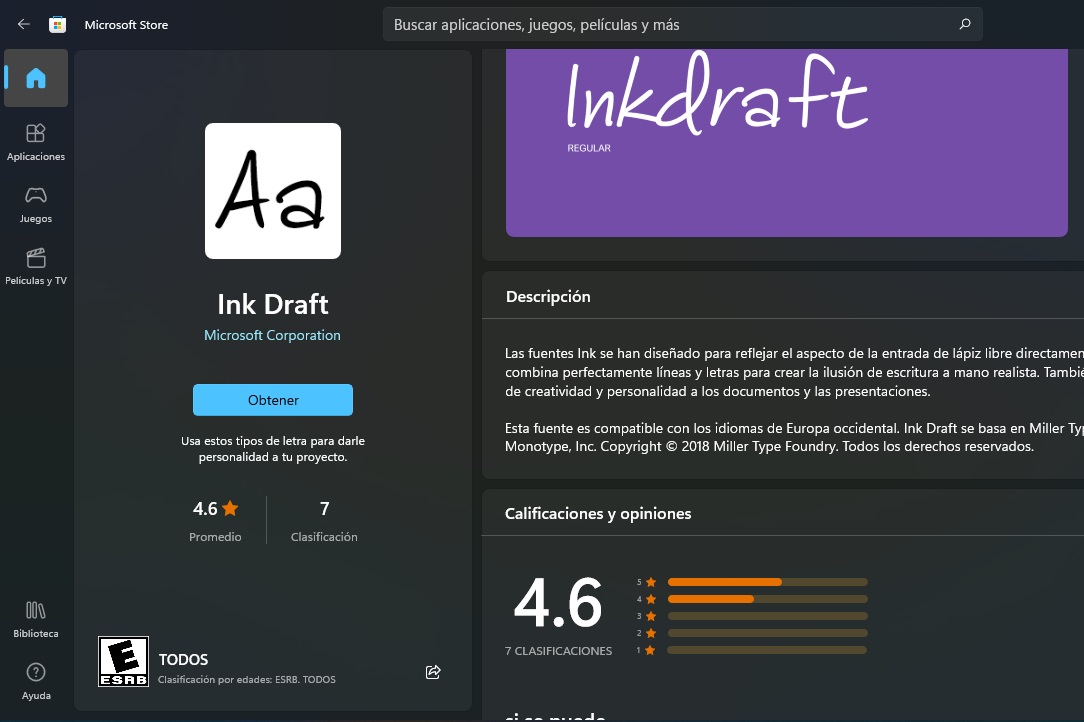1084x722 pixels.
Task: Open the Microsoft Corporation publisher link
Action: tap(272, 335)
